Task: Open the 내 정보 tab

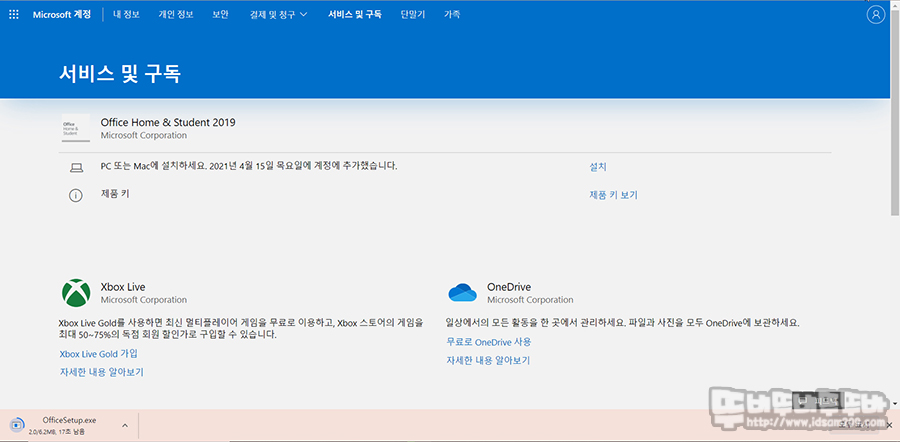Action: tap(126, 15)
